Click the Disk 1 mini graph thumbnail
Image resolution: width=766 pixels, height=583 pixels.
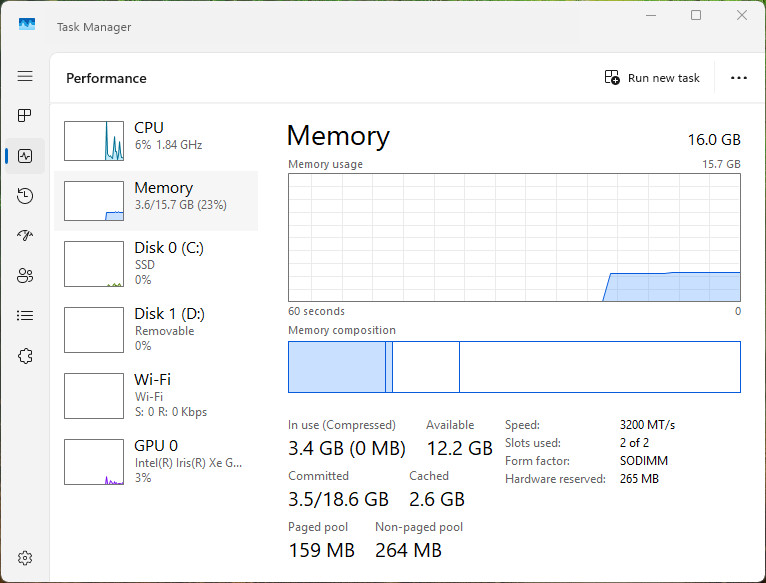[x=94, y=330]
